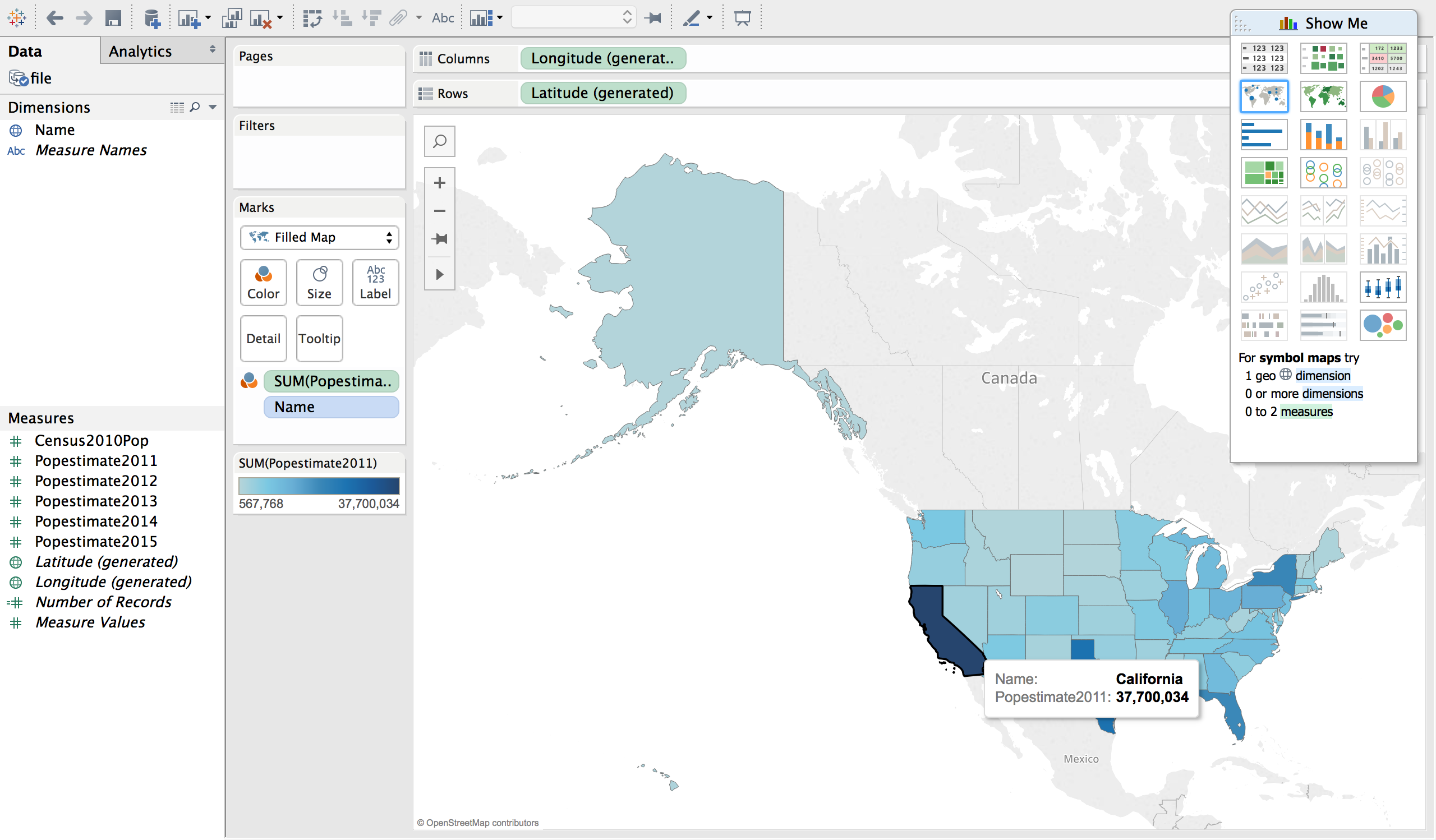Image resolution: width=1436 pixels, height=840 pixels.
Task: Toggle the Fix axes pin icon in the toolbar
Action: click(652, 18)
